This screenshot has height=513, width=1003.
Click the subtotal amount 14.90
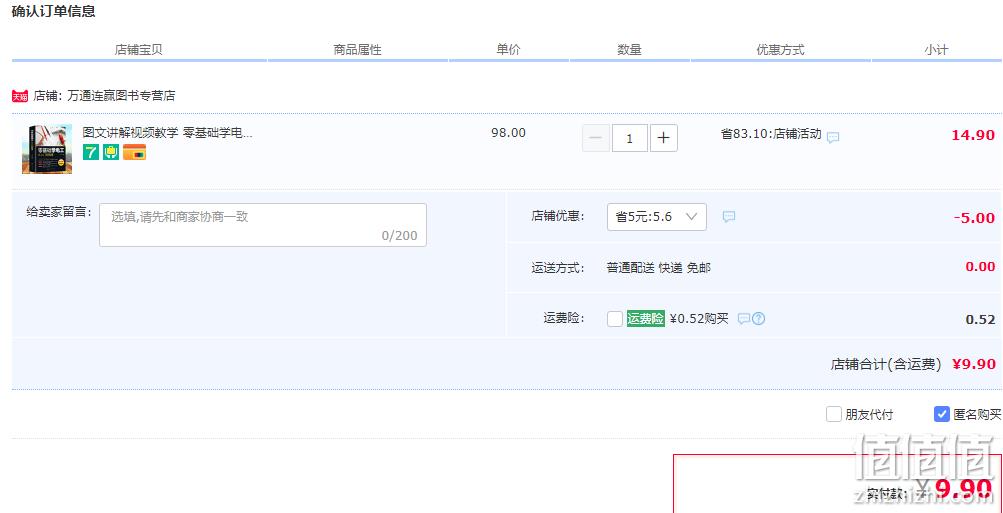pyautogui.click(x=973, y=135)
